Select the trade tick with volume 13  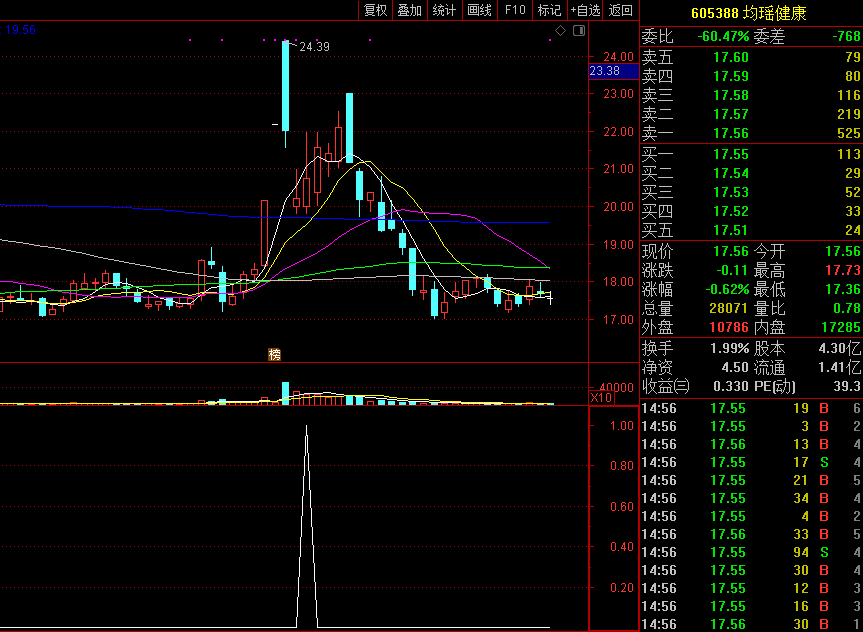(x=751, y=444)
